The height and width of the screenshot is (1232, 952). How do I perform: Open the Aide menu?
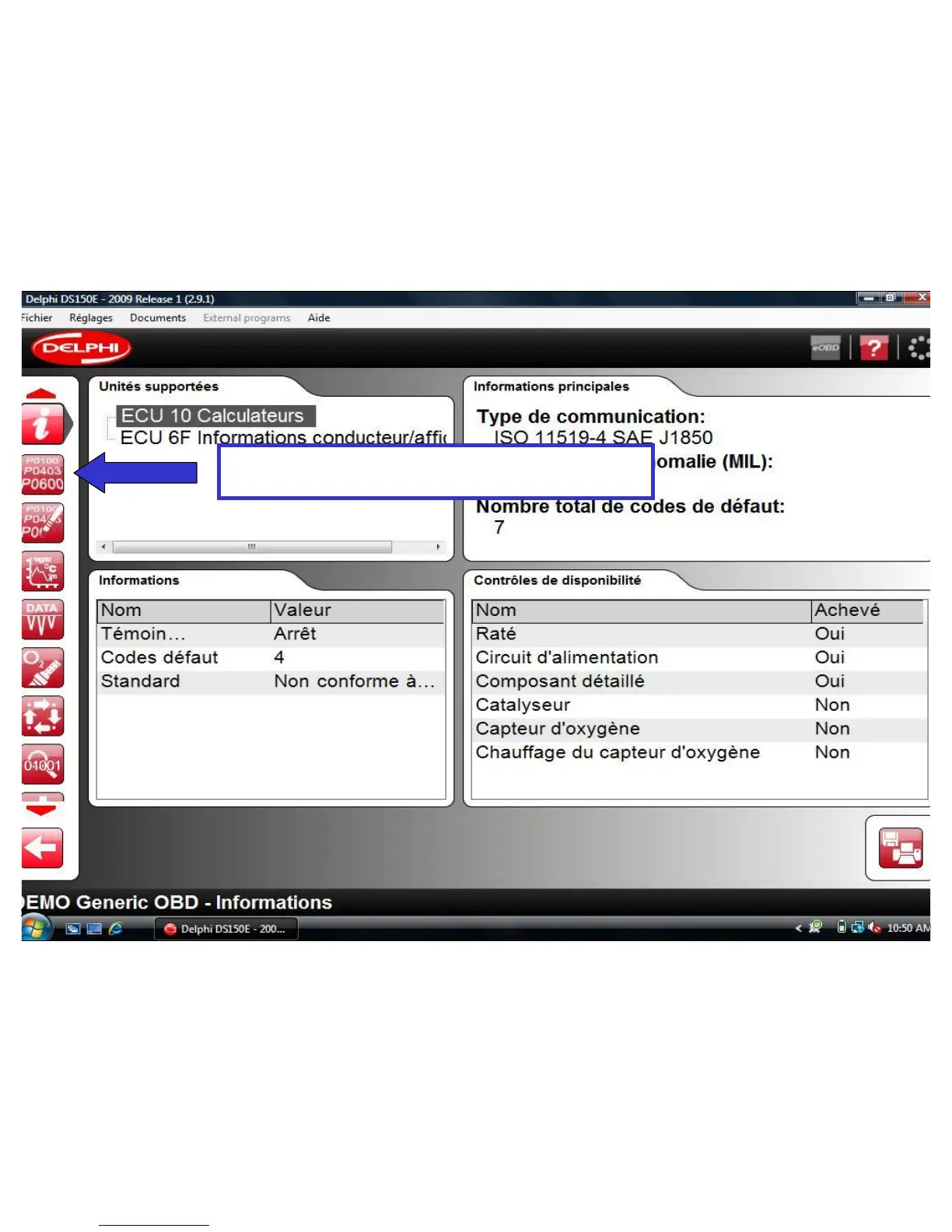pyautogui.click(x=319, y=317)
